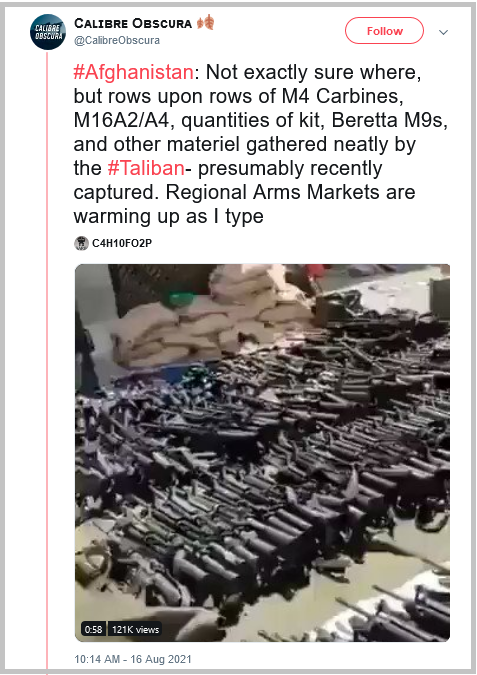
Task: Click the leaf emoji beside the name
Action: (206, 22)
